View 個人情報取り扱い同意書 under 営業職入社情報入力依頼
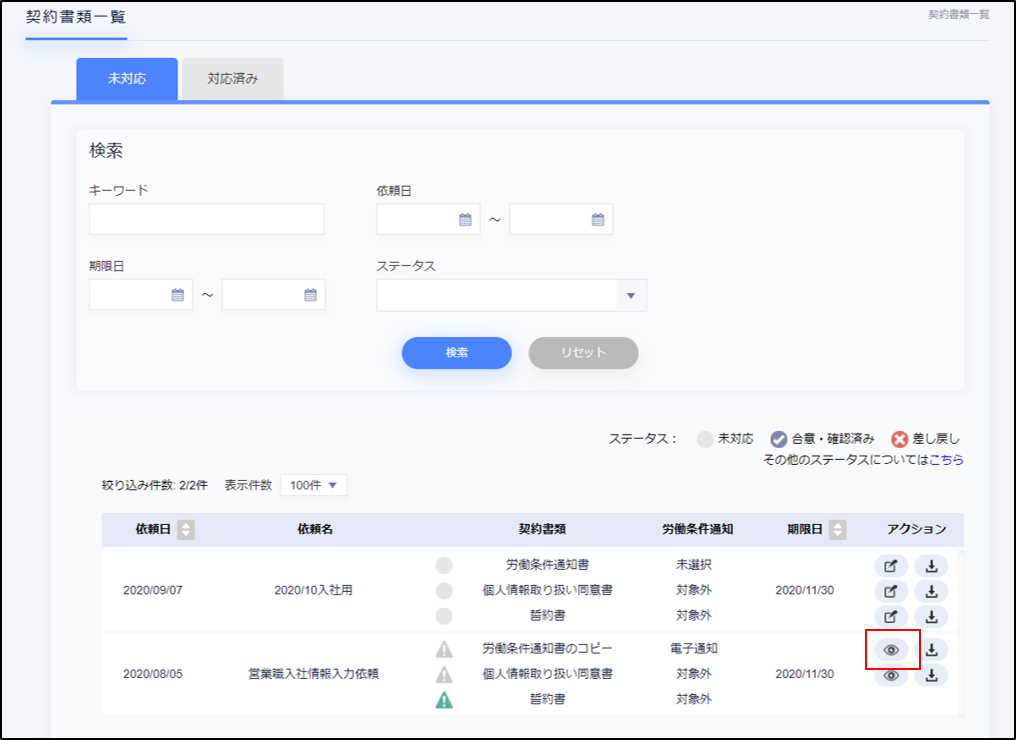Viewport: 1016px width, 740px height. click(891, 675)
